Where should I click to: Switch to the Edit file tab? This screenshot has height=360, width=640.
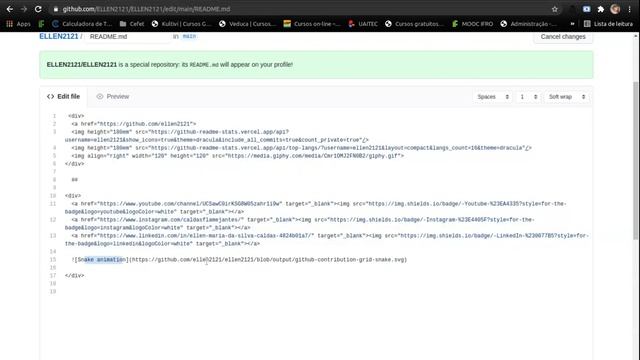coord(63,97)
